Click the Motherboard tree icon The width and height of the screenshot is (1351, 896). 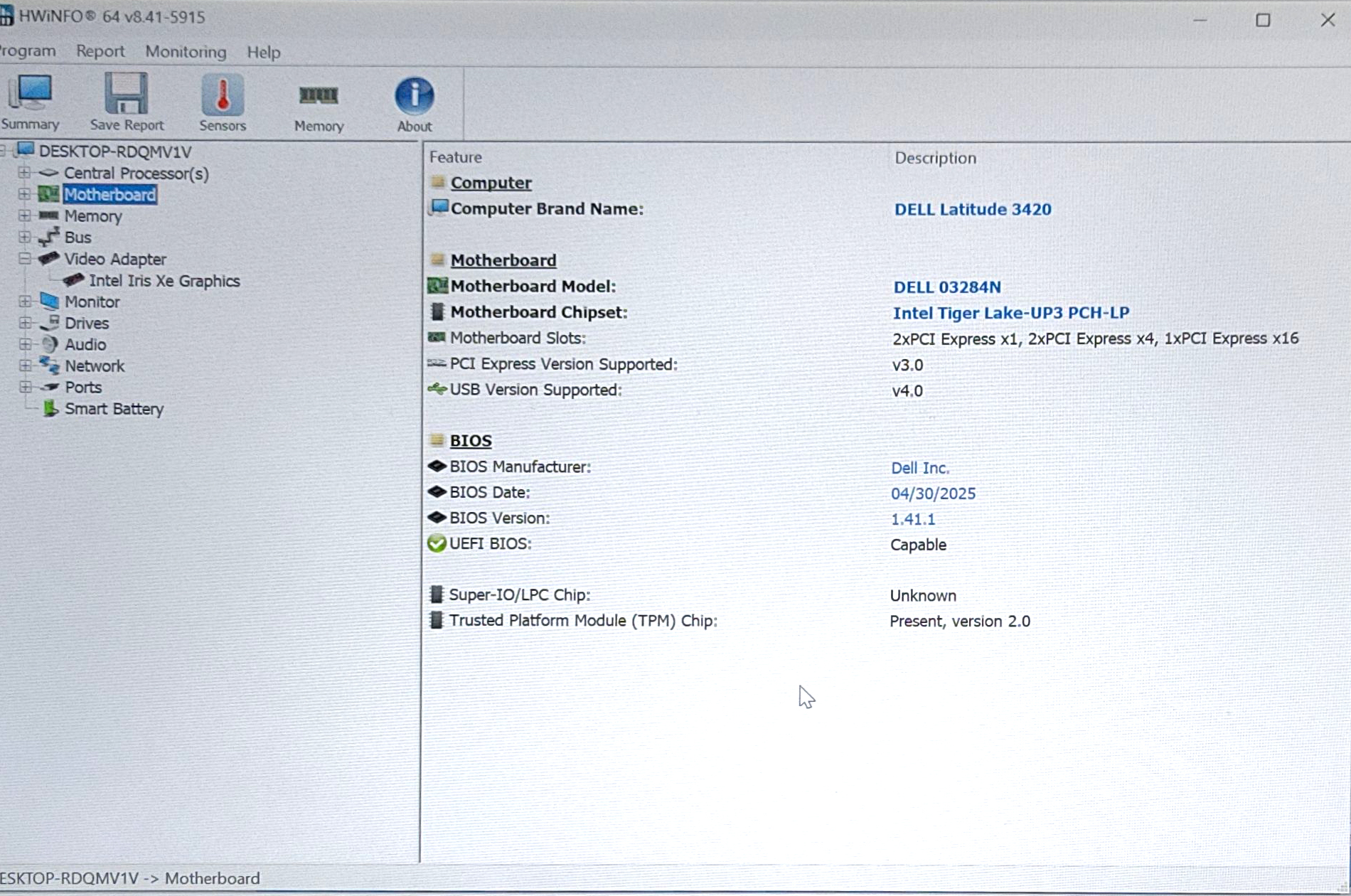pyautogui.click(x=48, y=194)
